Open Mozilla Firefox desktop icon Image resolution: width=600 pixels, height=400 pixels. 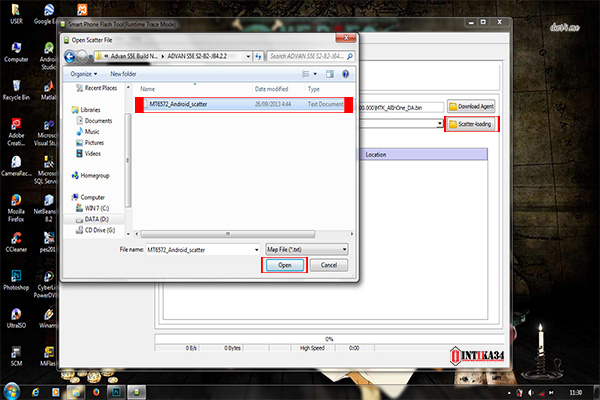16,208
